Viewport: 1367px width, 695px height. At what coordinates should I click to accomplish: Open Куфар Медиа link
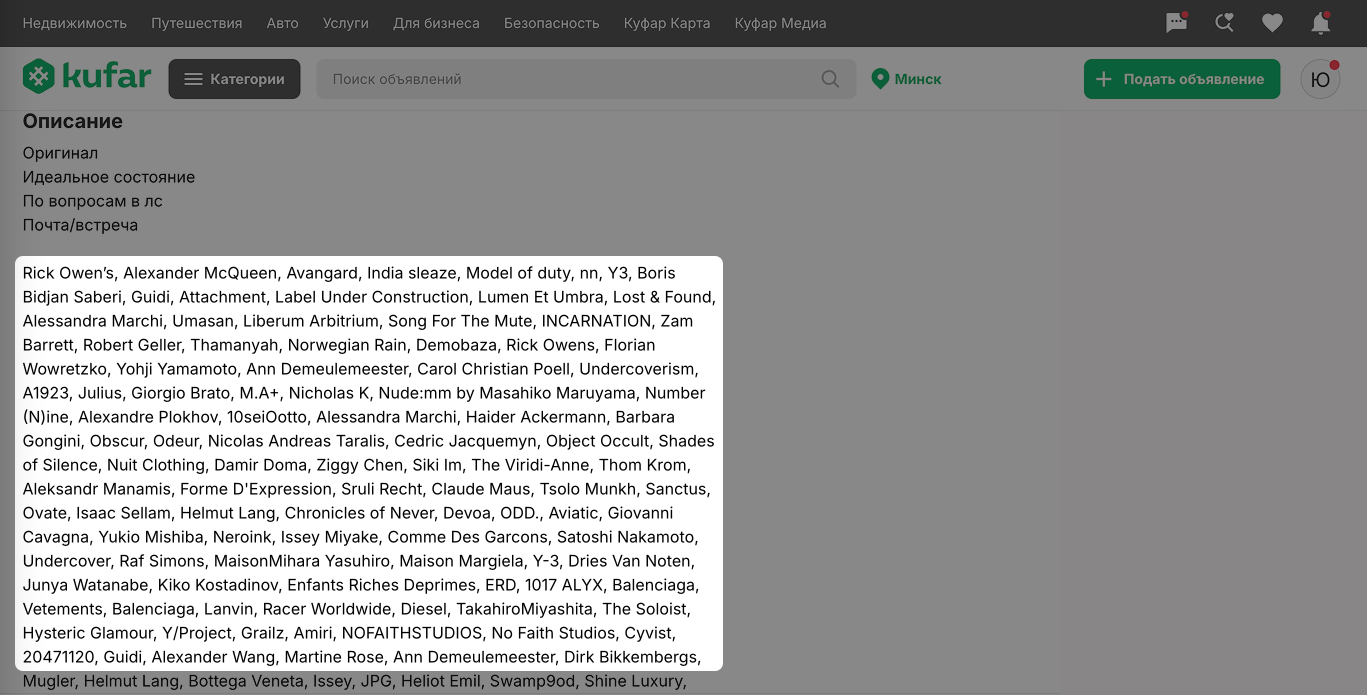(780, 23)
